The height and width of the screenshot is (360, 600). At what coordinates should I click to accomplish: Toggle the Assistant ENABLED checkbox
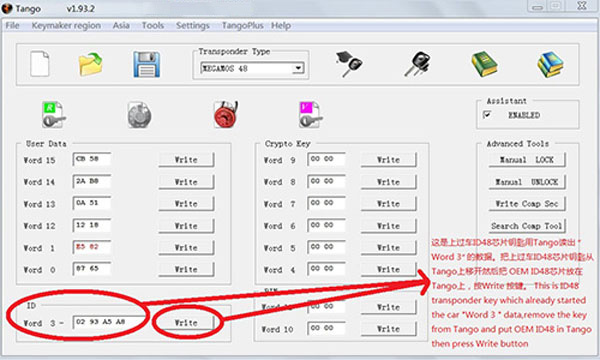[x=487, y=115]
